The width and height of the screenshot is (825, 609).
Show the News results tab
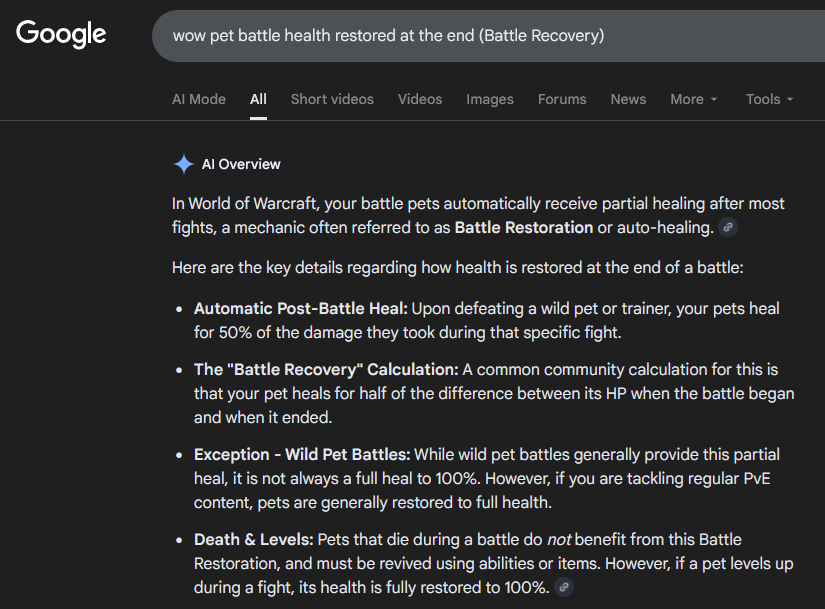coord(628,99)
